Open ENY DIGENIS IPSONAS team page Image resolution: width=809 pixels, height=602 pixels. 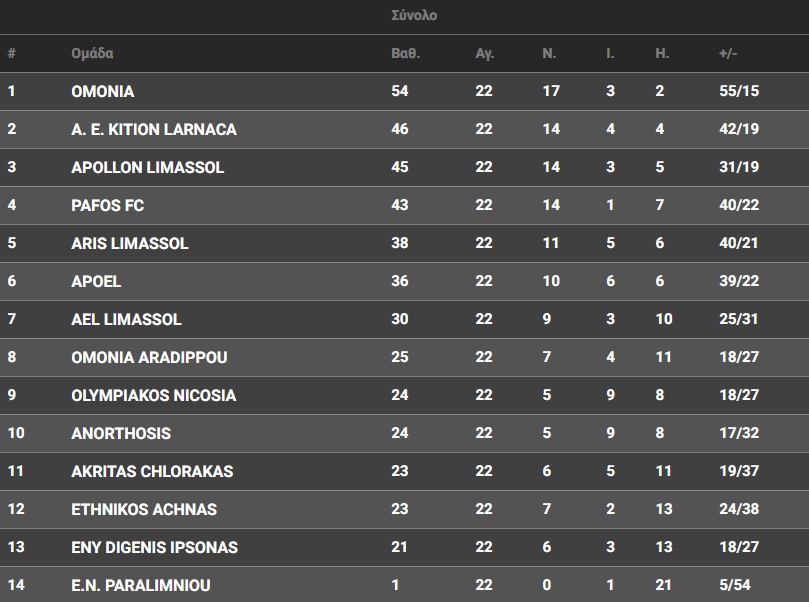pyautogui.click(x=154, y=548)
